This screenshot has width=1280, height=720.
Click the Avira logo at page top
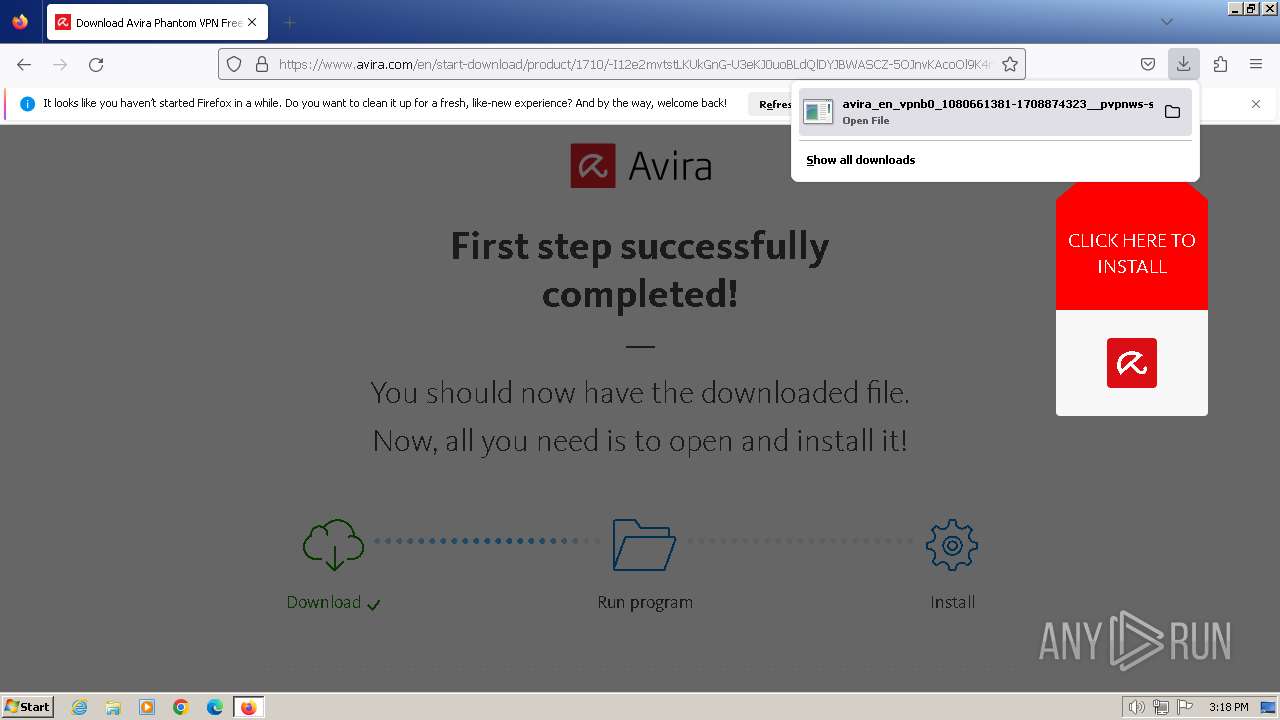pos(641,166)
